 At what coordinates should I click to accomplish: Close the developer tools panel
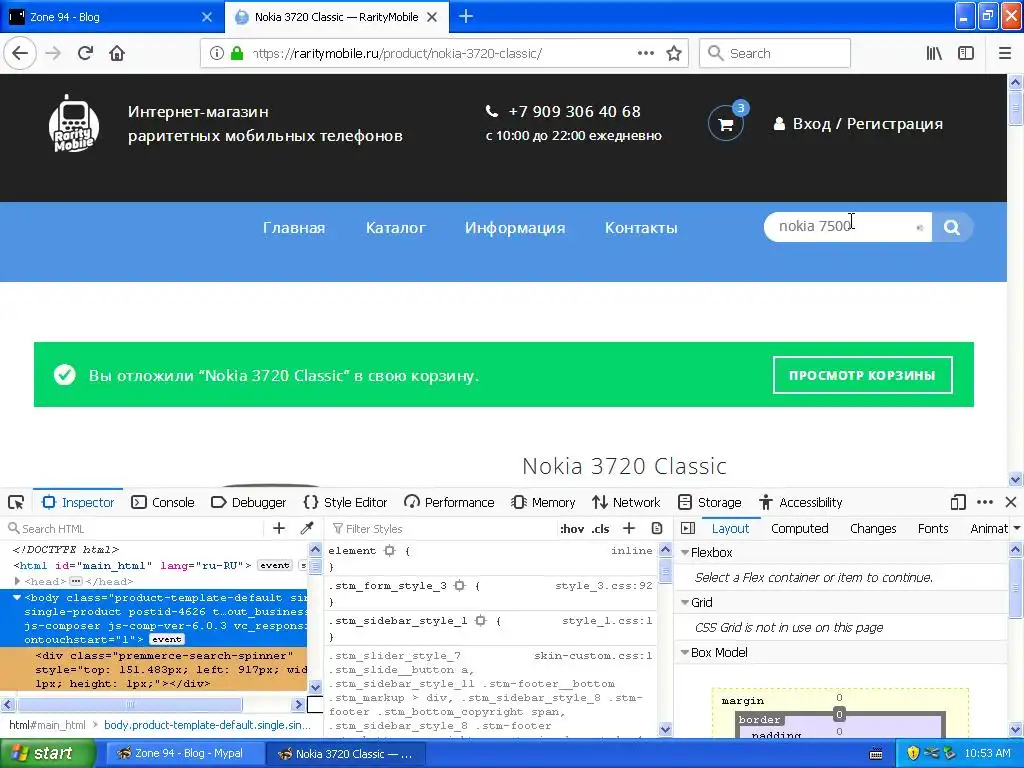(1011, 502)
